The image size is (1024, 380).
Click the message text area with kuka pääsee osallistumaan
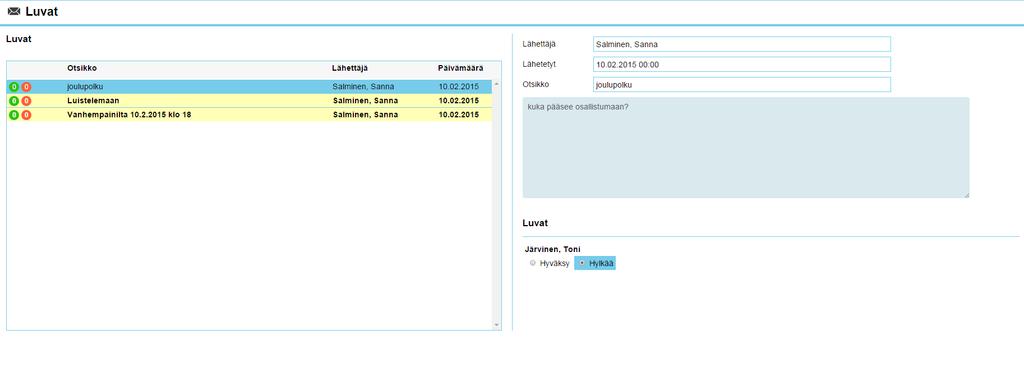pos(746,148)
